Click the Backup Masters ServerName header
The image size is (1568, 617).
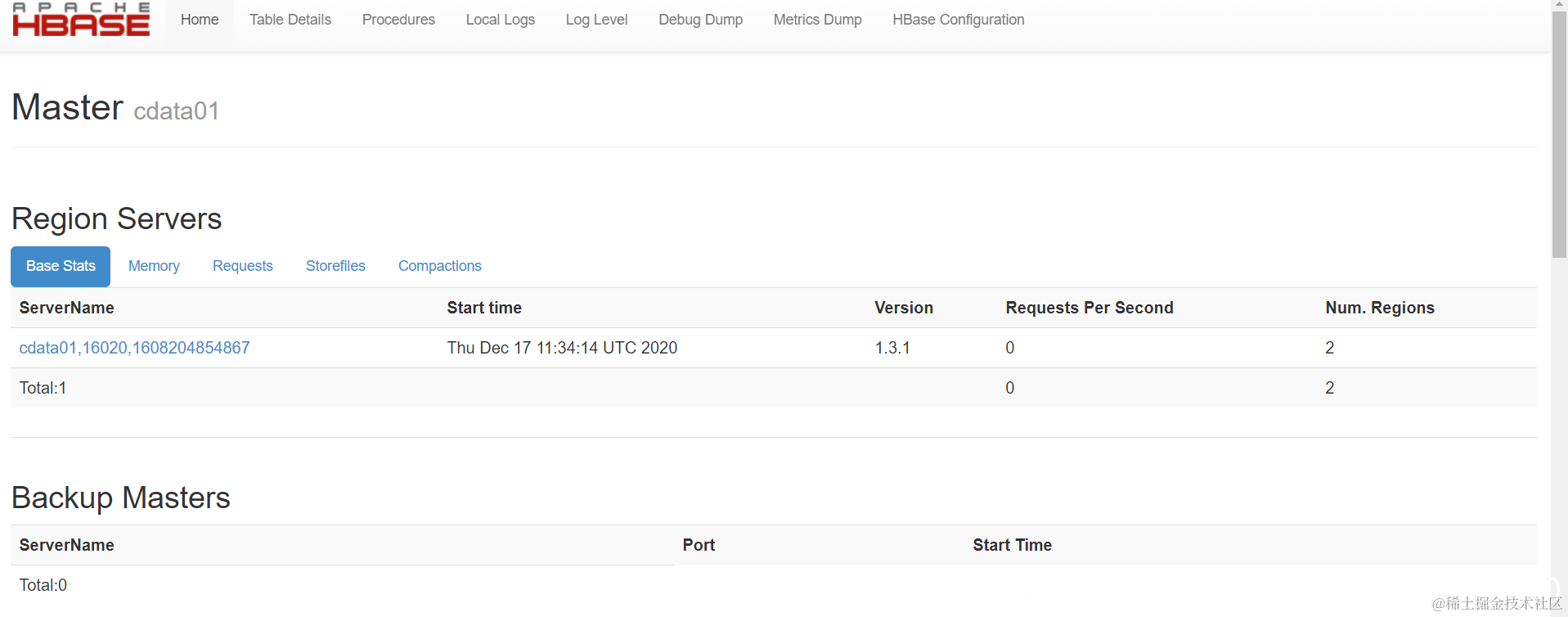67,545
